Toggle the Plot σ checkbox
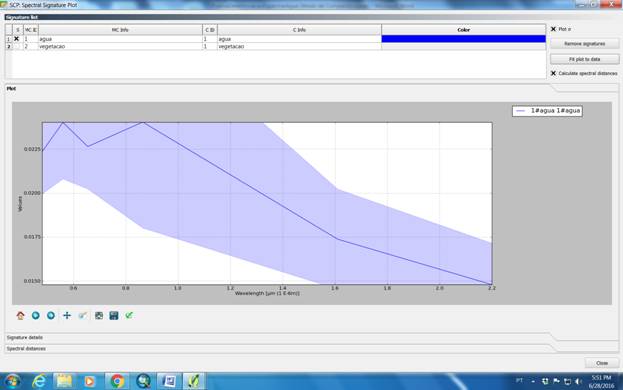The width and height of the screenshot is (623, 390). [x=553, y=29]
